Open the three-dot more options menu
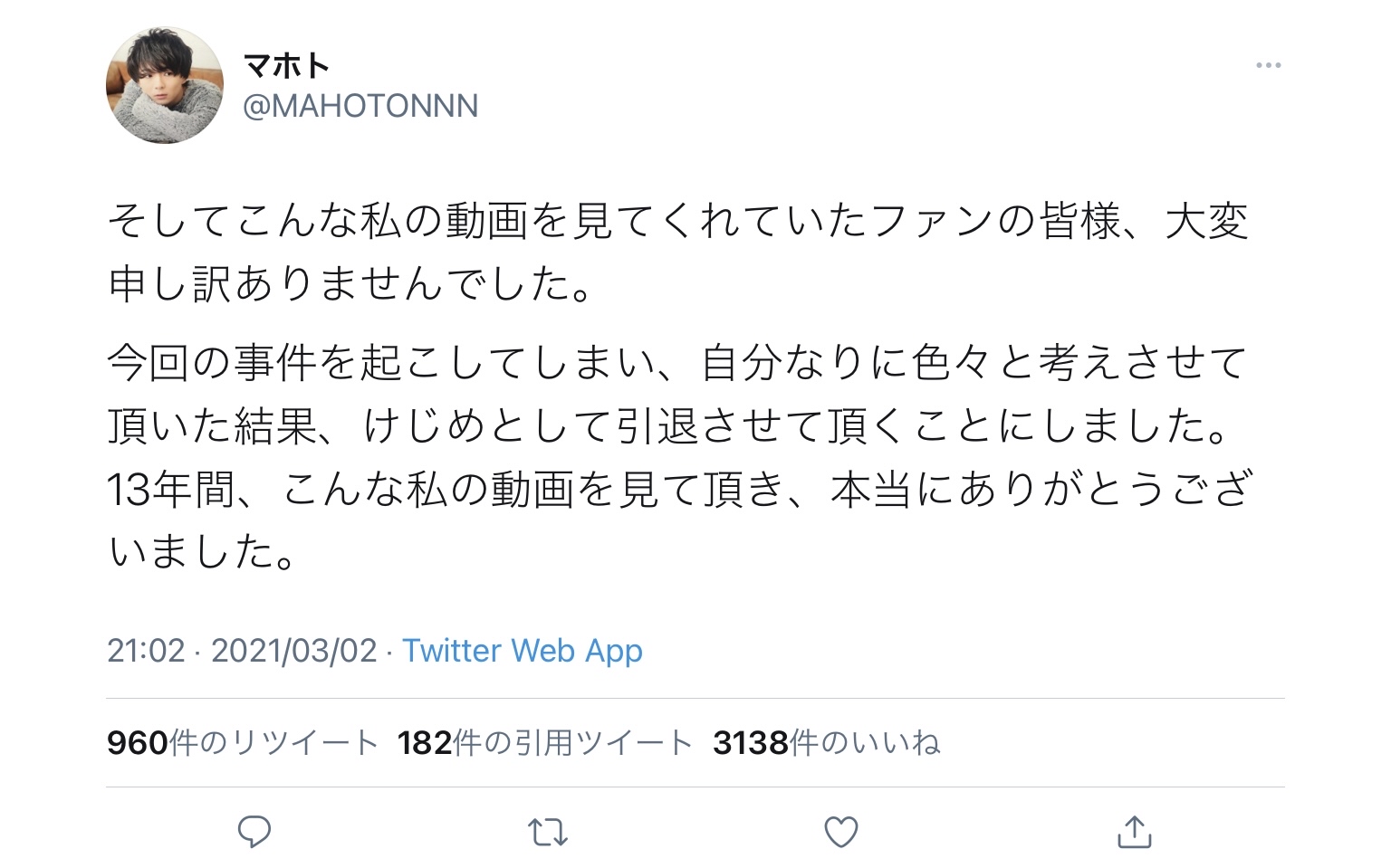This screenshot has width=1391, height=868. pos(1268,65)
